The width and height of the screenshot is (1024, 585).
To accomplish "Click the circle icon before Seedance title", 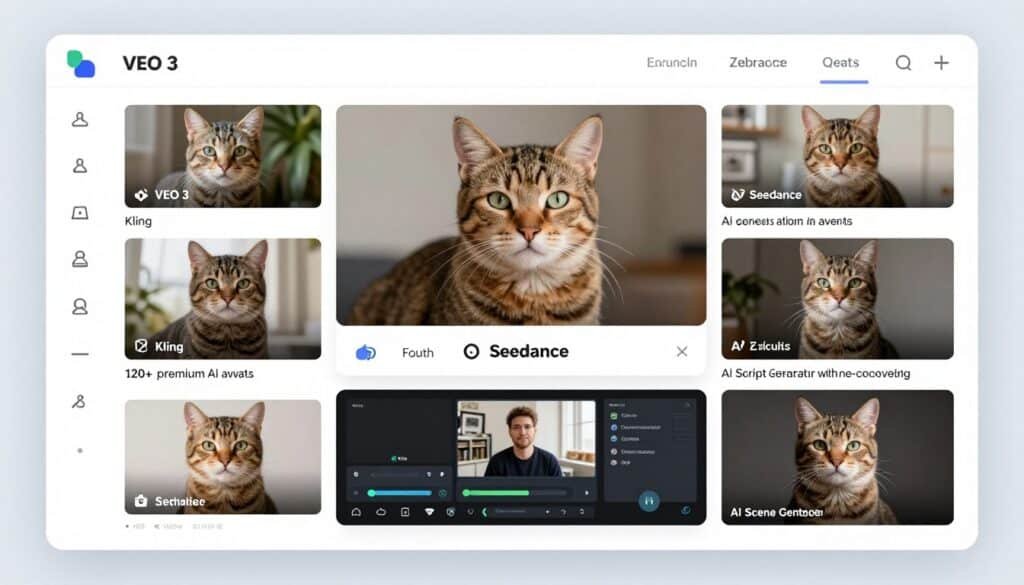I will [x=471, y=352].
